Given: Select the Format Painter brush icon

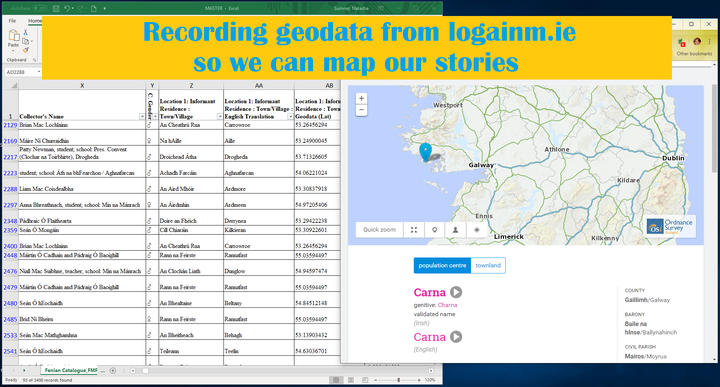Looking at the screenshot, I should coord(26,49).
